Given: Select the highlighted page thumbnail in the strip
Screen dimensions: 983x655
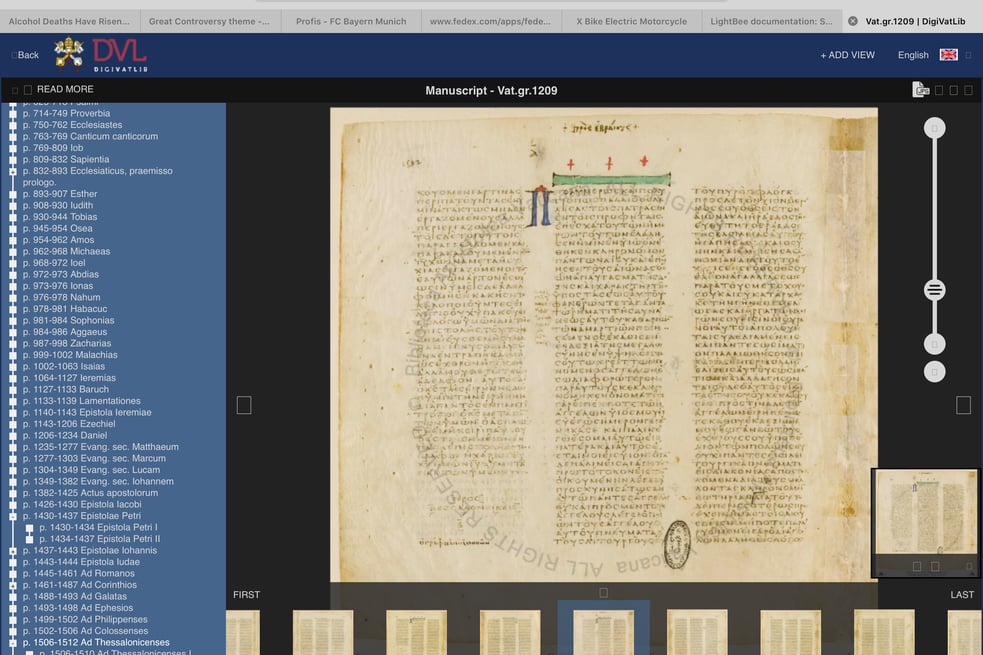Looking at the screenshot, I should (x=603, y=630).
